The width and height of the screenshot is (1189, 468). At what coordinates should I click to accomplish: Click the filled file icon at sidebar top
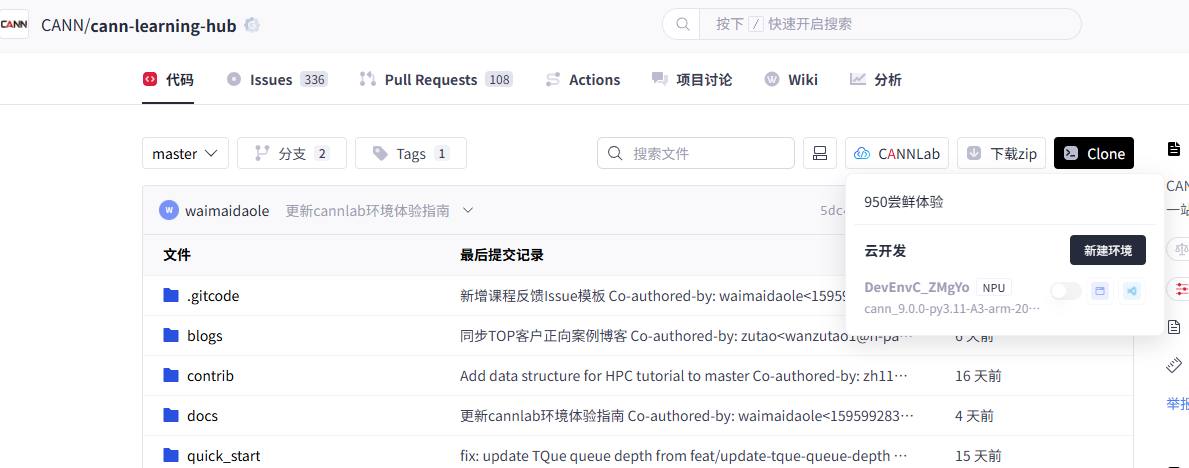tap(1174, 148)
